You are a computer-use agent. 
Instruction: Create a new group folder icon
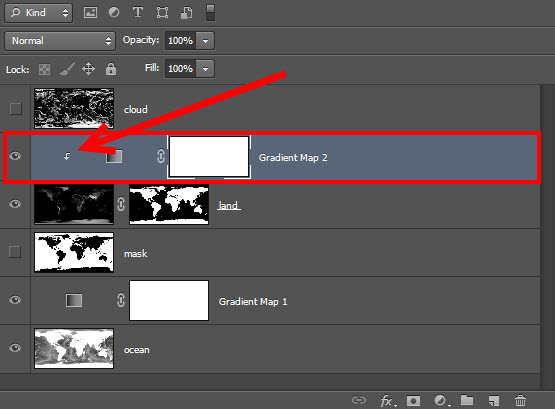pos(467,400)
